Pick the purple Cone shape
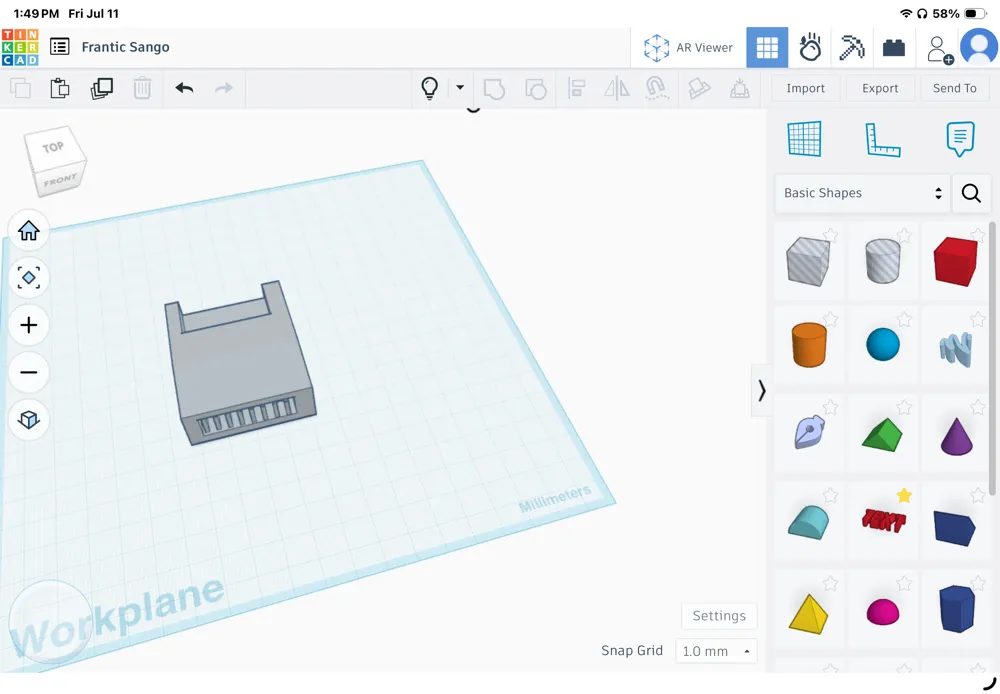This screenshot has height=694, width=1000. click(956, 436)
